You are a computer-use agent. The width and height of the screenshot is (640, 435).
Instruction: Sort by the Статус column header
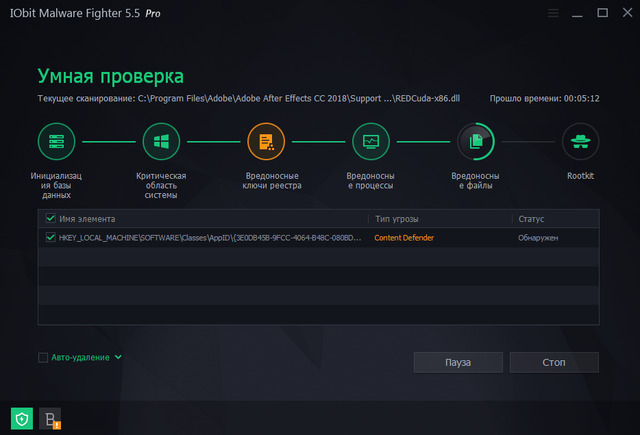[x=531, y=218]
